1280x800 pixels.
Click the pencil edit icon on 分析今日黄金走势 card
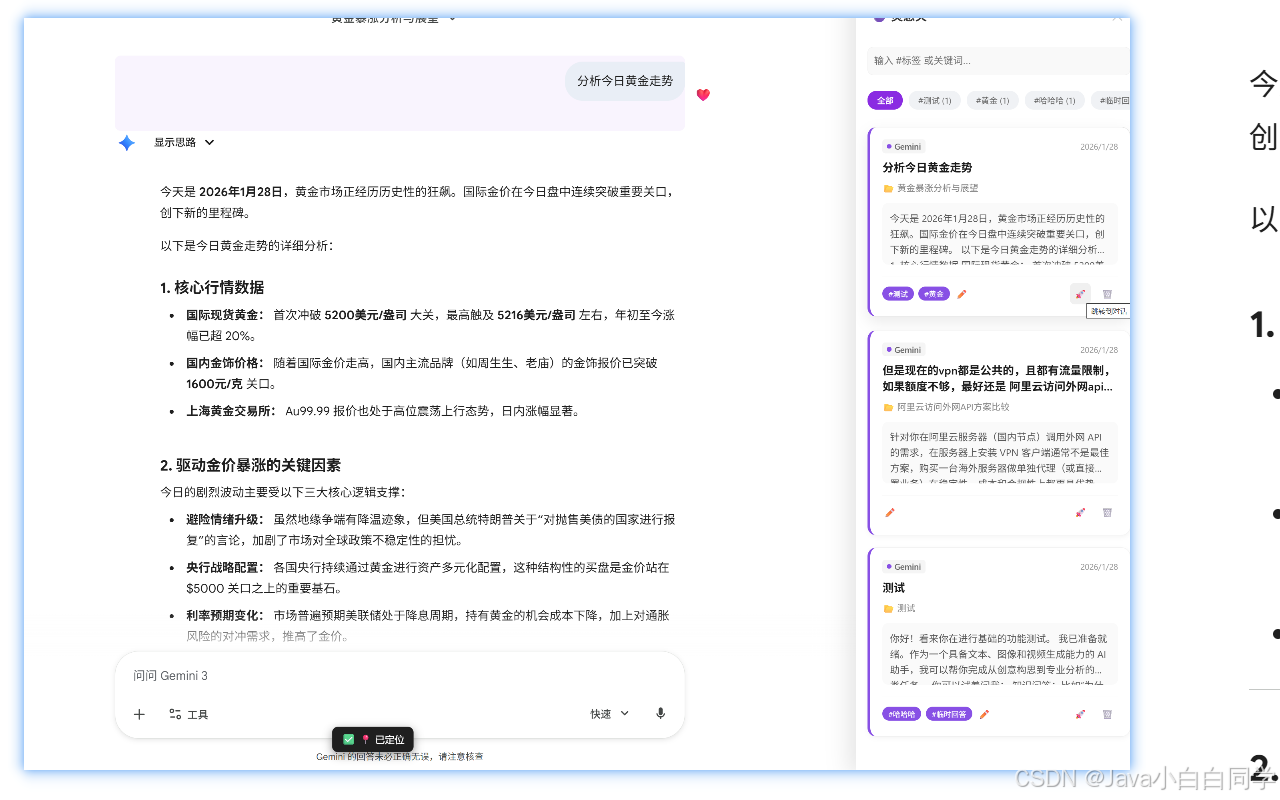[962, 293]
